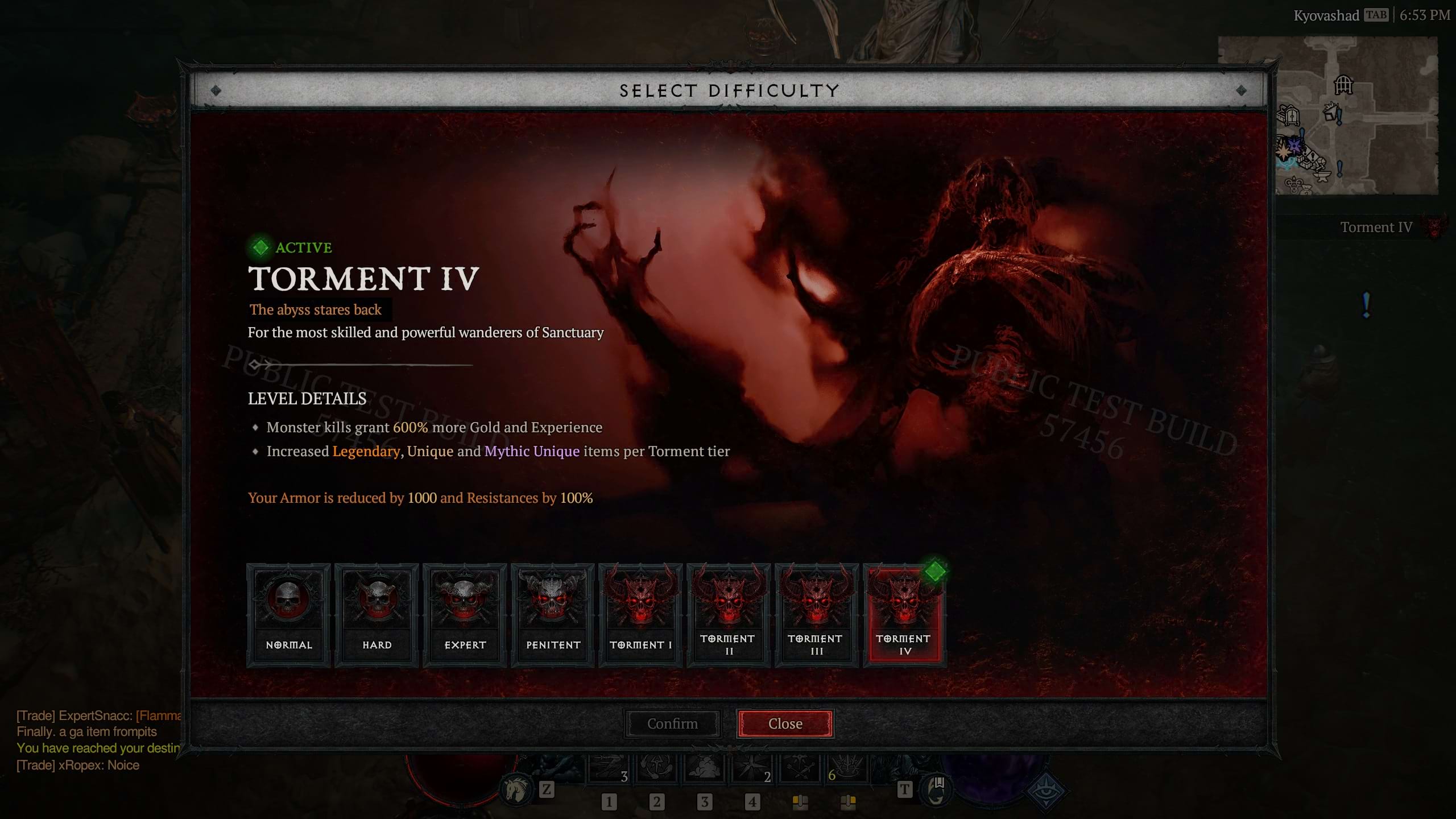This screenshot has width=1456, height=819.
Task: Activate the shuriken skill slot with charge count 2
Action: pos(752,768)
